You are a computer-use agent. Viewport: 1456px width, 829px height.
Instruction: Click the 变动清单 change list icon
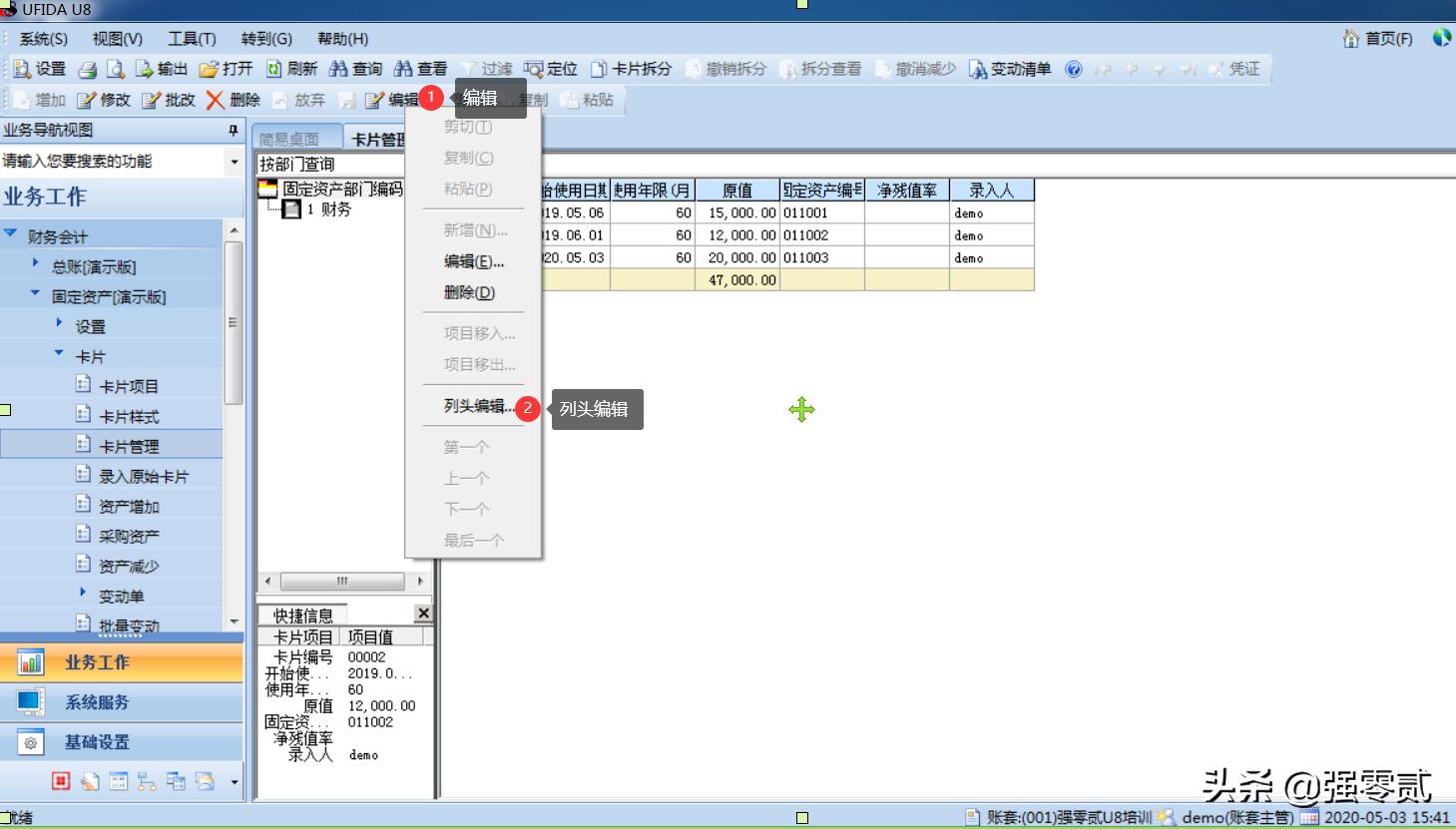pos(1008,69)
